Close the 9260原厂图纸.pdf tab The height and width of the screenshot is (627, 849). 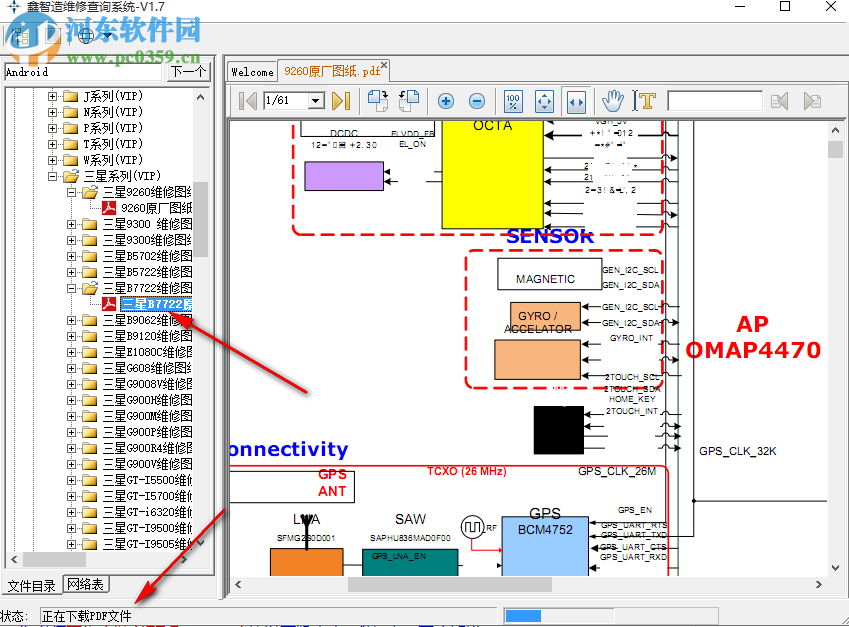pos(384,67)
